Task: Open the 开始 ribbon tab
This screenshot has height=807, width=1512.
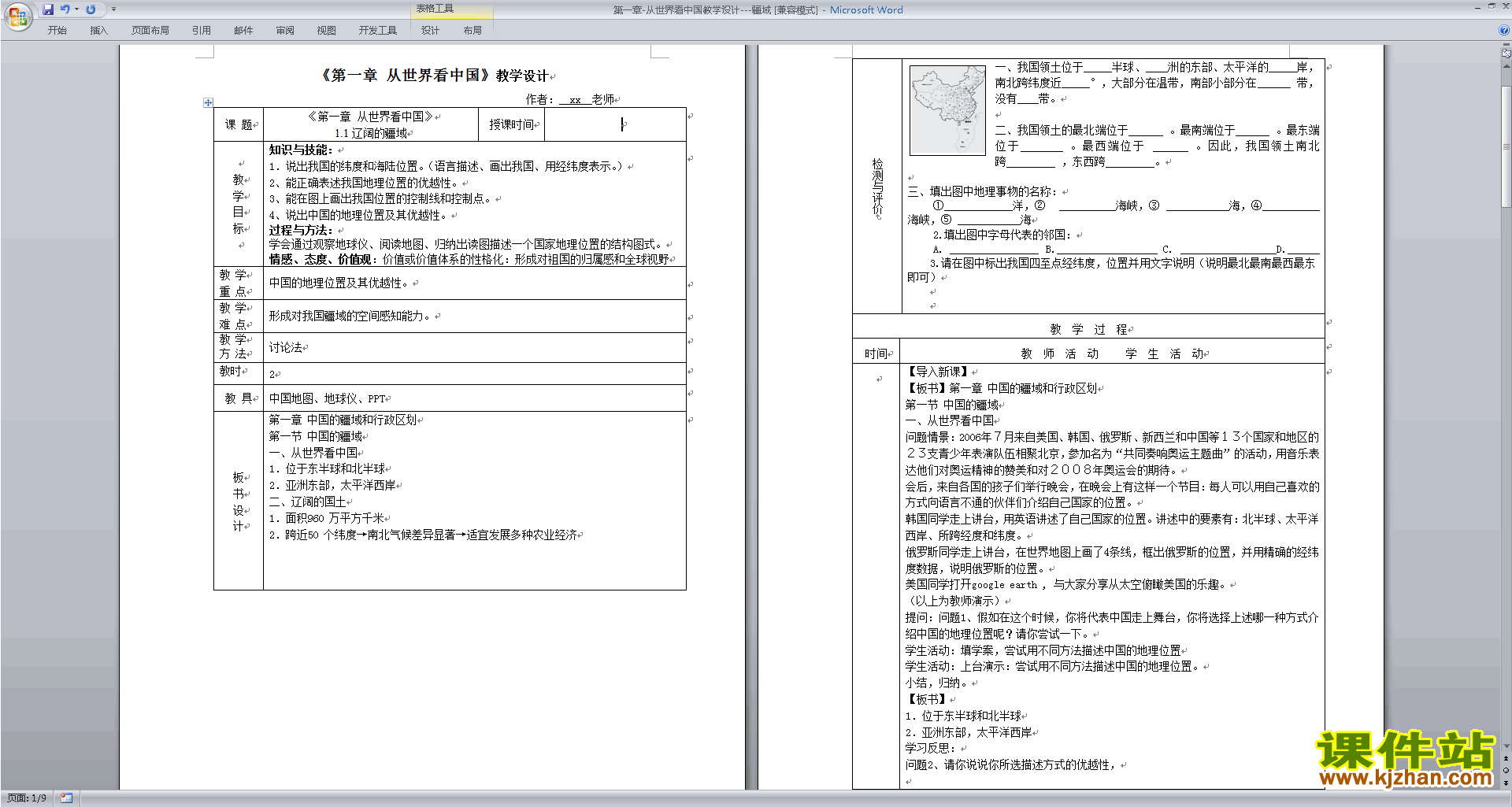Action: pyautogui.click(x=57, y=31)
